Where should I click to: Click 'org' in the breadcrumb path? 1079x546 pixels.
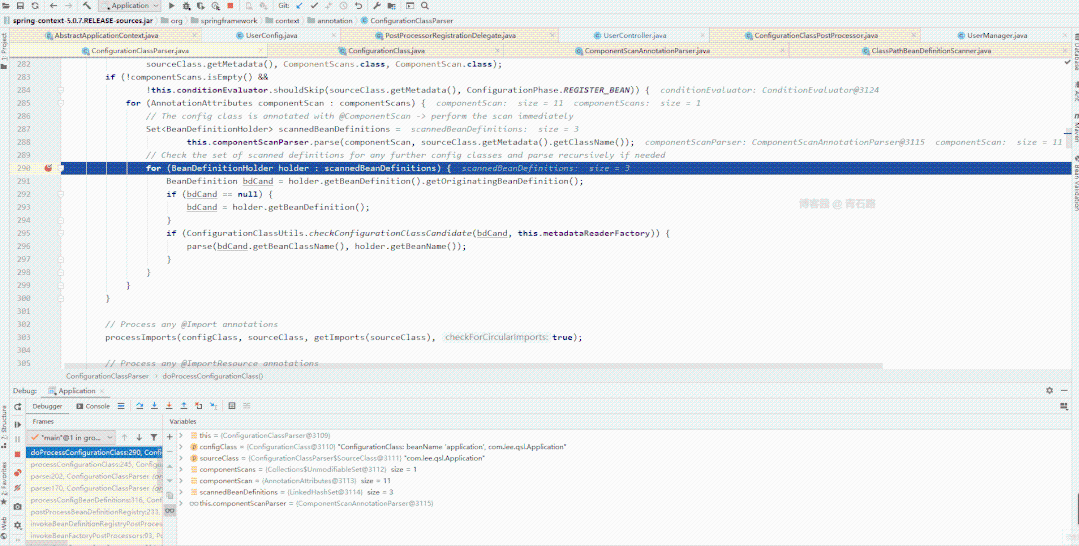pos(172,21)
